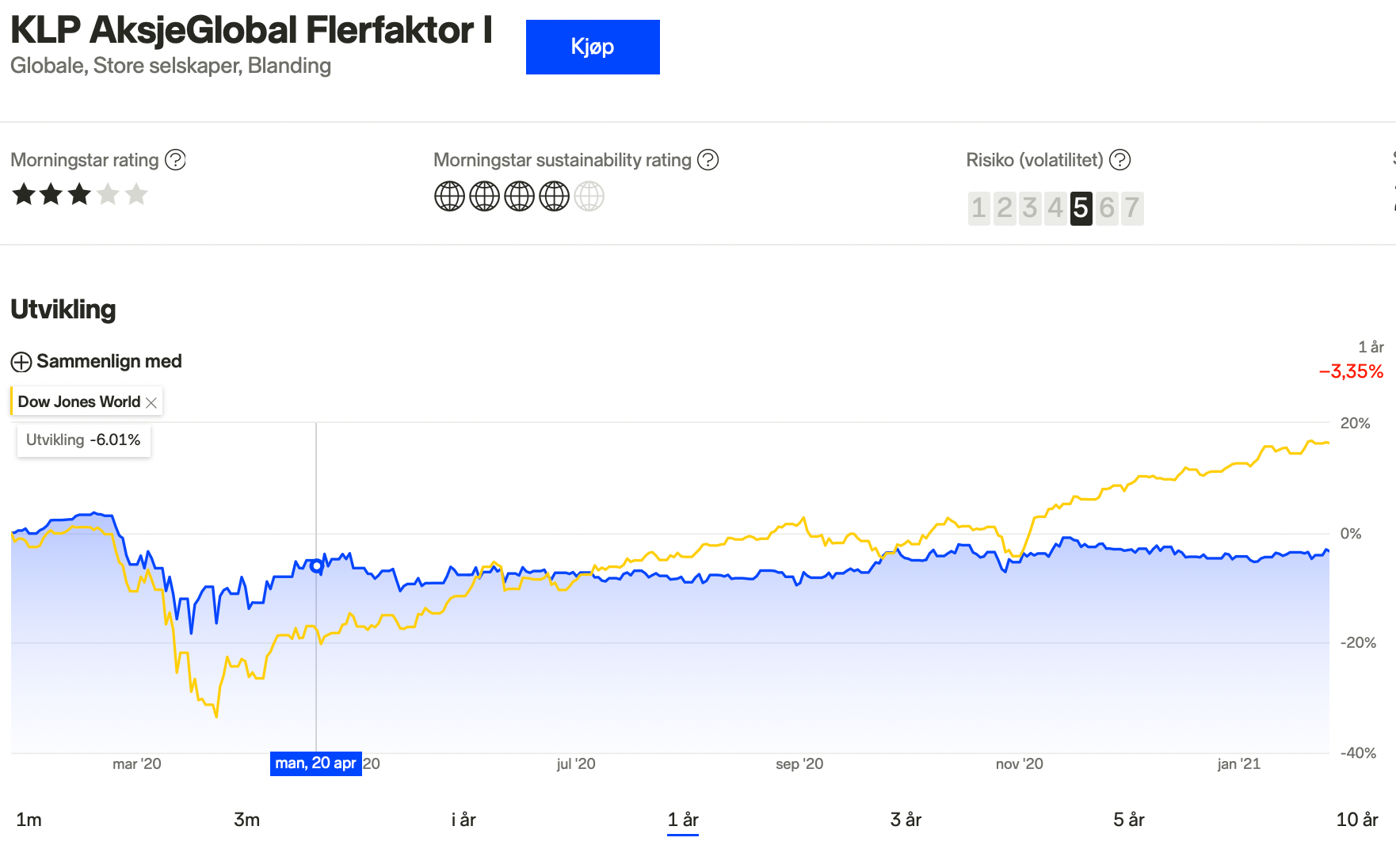Click the 20% y-axis label

1356,424
